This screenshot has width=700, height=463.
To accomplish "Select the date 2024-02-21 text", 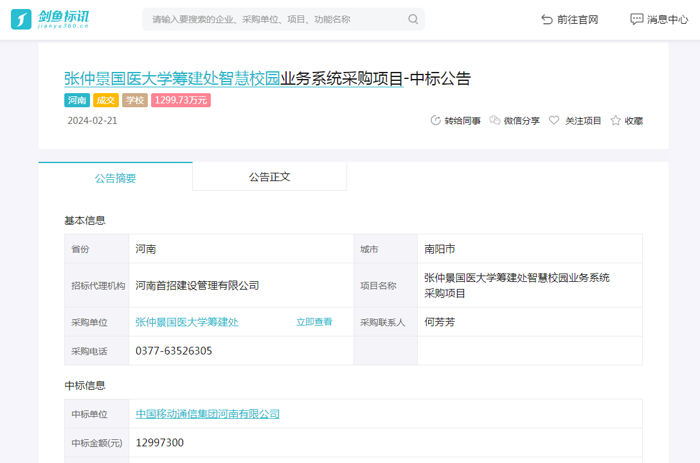I will 92,121.
